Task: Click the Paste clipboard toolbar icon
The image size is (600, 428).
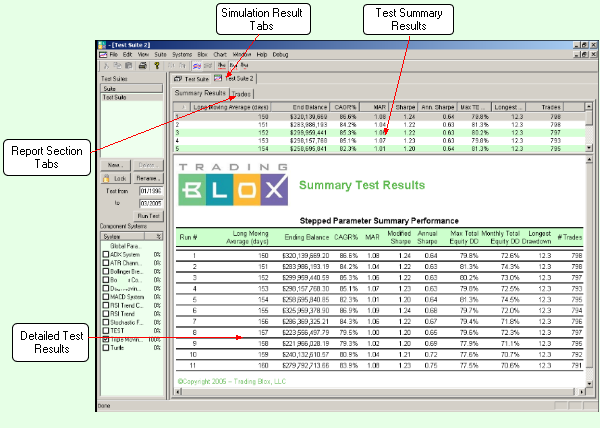Action: (x=129, y=66)
